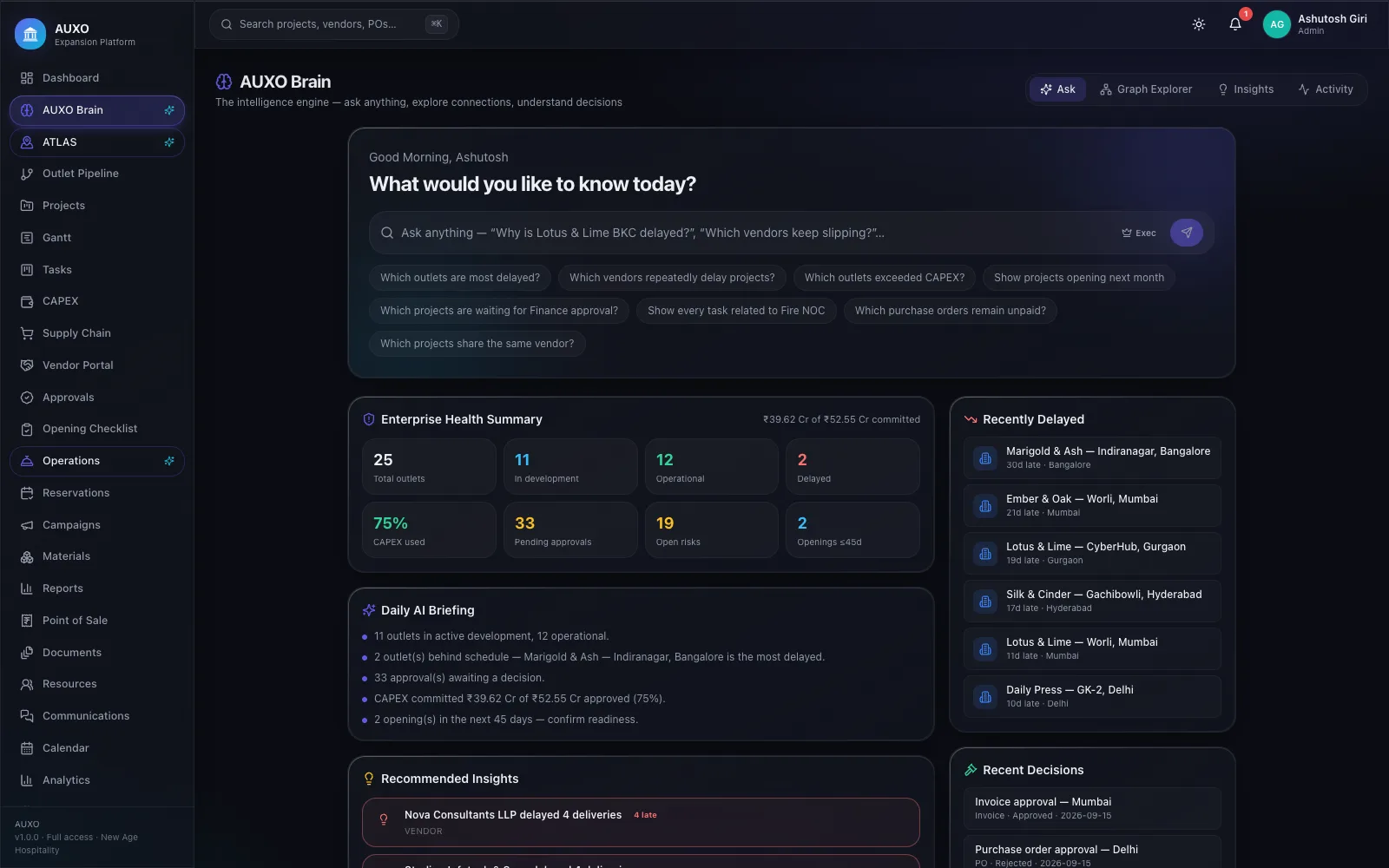1389x868 pixels.
Task: Open Purchase order approval — Delhi decision
Action: 1092,853
